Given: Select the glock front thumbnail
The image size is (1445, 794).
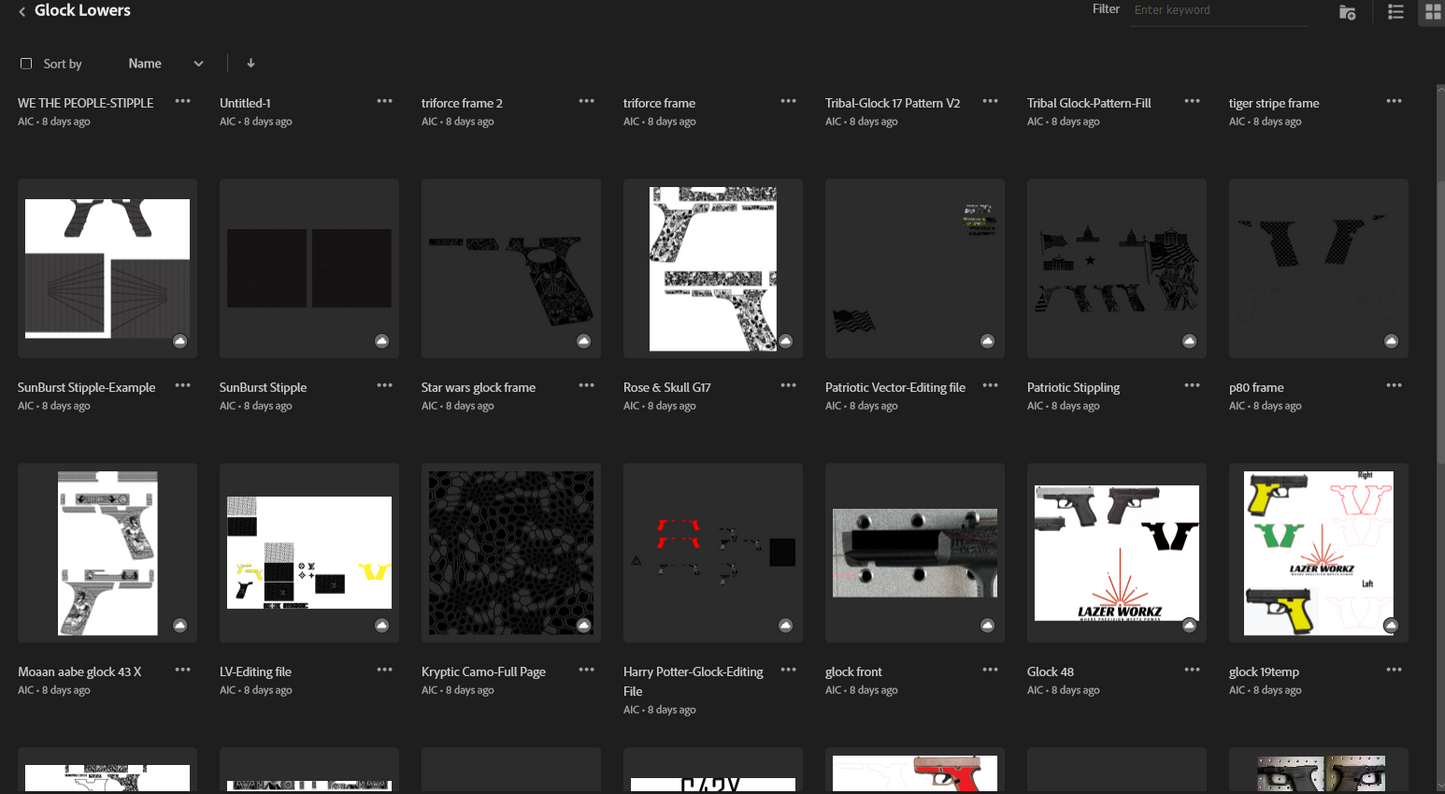Looking at the screenshot, I should click(914, 552).
